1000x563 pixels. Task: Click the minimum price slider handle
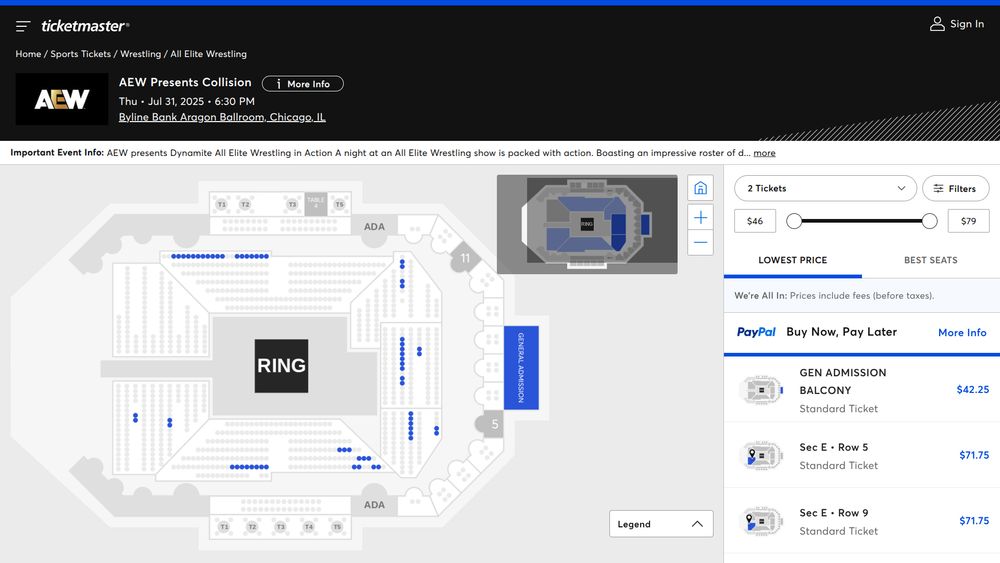pyautogui.click(x=794, y=221)
